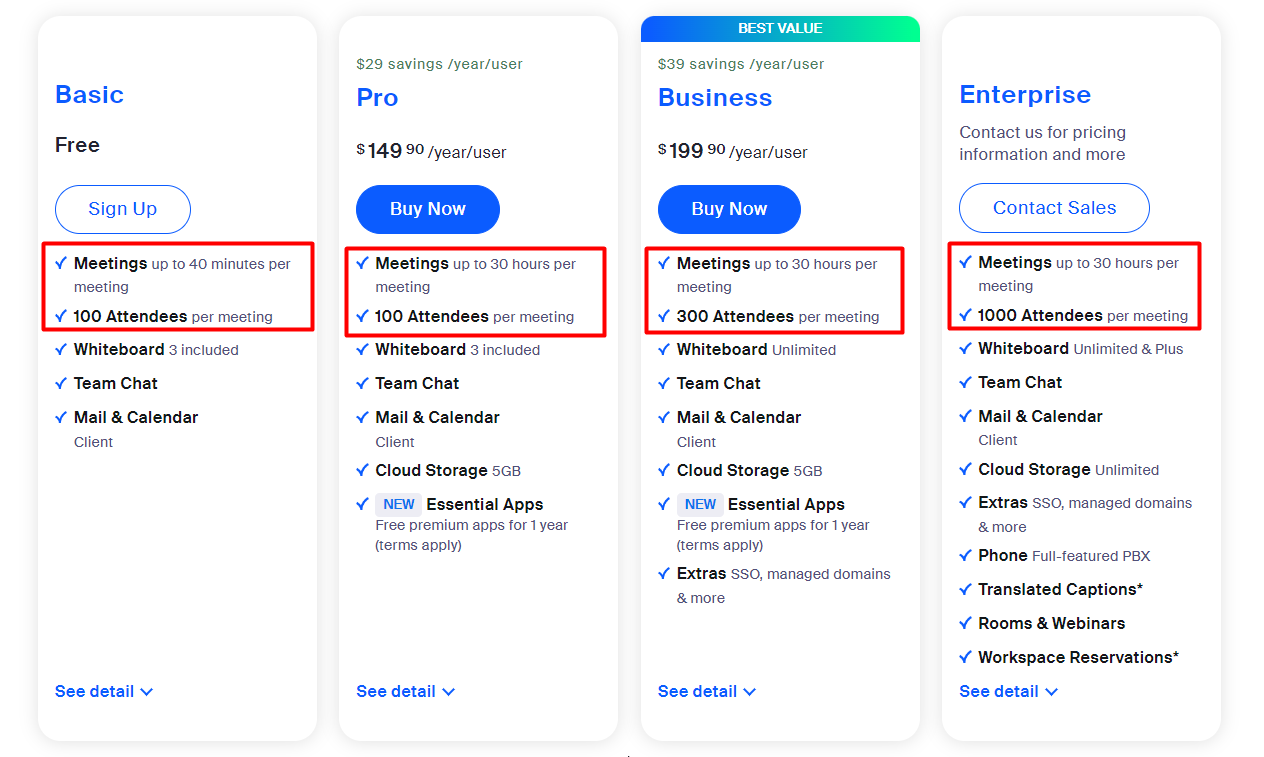Click the BEST VALUE banner above Business
The width and height of the screenshot is (1264, 757).
780,28
